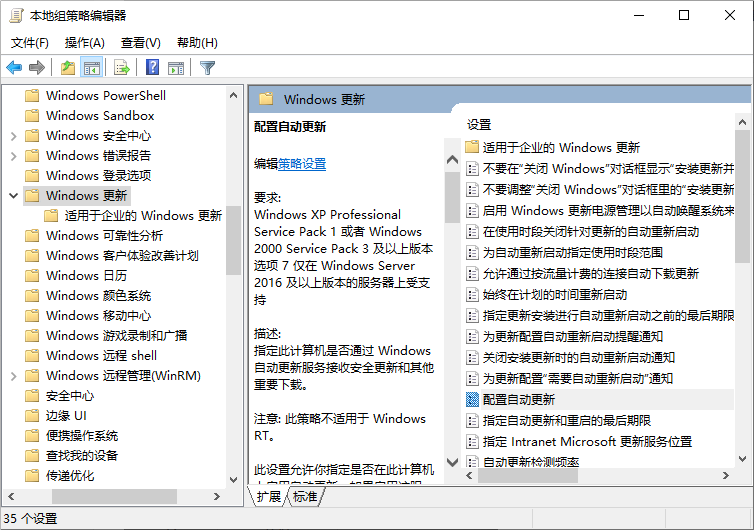This screenshot has height=530, width=754.
Task: Click the Filter funnel icon
Action: [x=207, y=68]
